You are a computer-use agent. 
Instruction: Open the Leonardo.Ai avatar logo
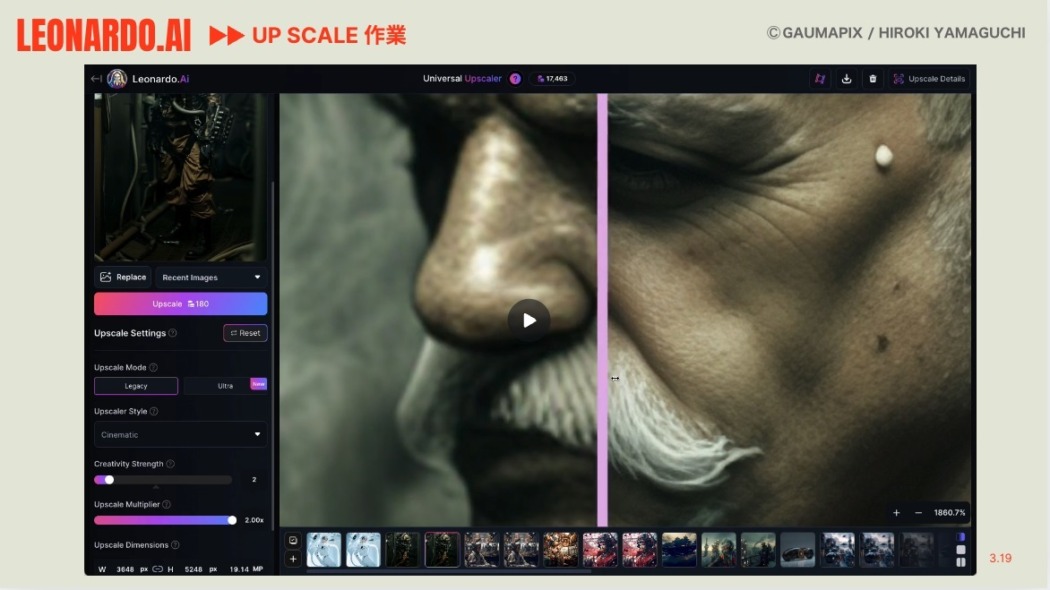(117, 78)
